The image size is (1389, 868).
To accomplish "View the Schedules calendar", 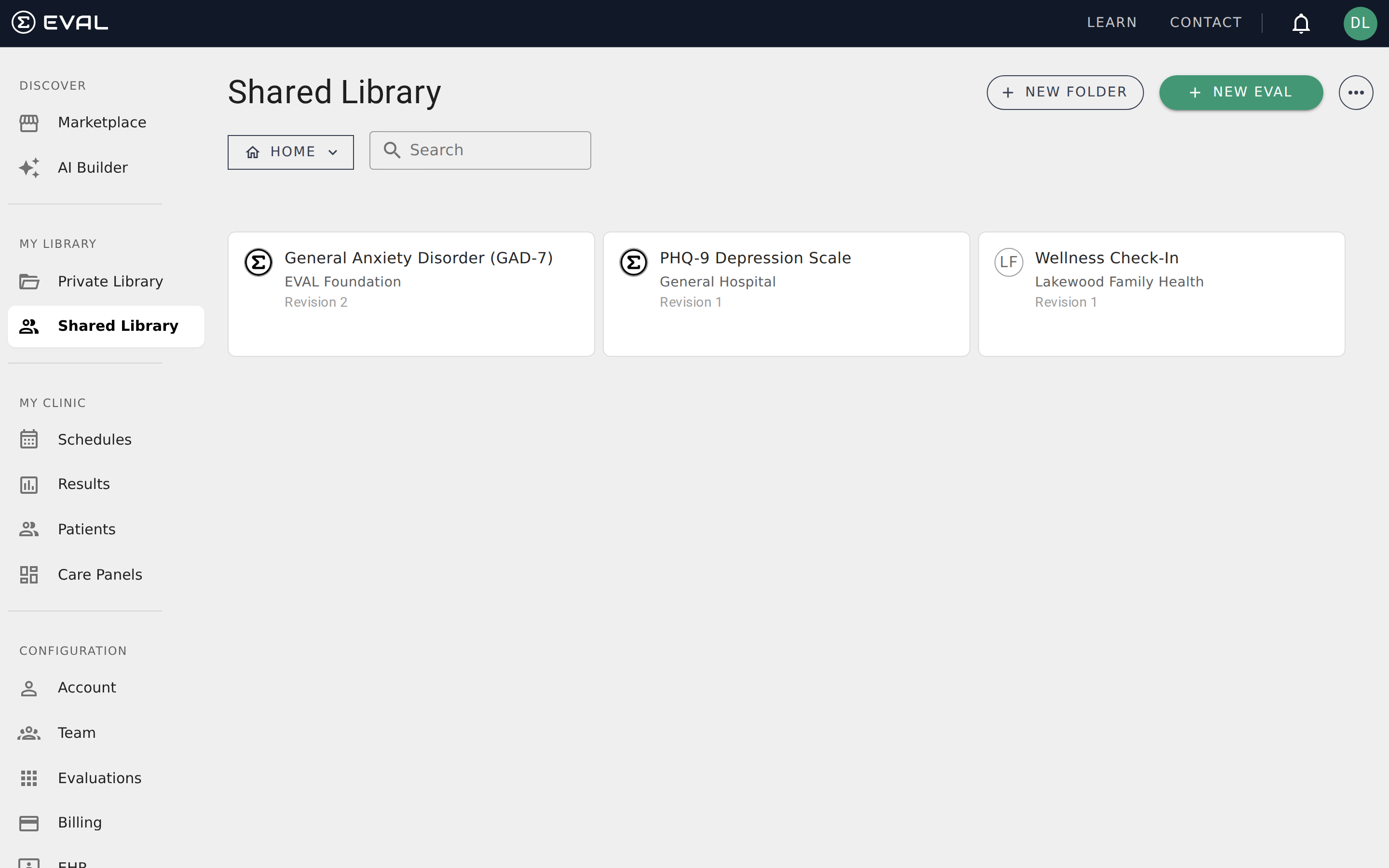I will pyautogui.click(x=94, y=439).
